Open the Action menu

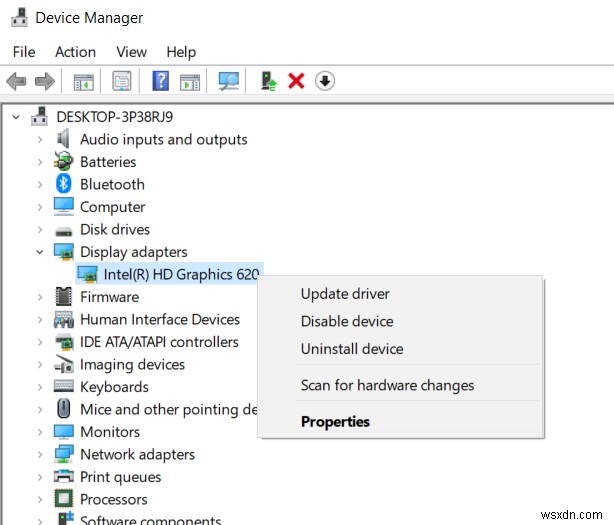[x=76, y=52]
